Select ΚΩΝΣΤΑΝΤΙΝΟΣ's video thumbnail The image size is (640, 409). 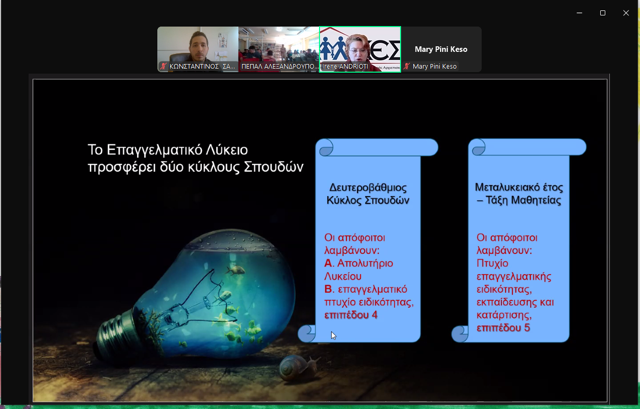[x=197, y=46]
